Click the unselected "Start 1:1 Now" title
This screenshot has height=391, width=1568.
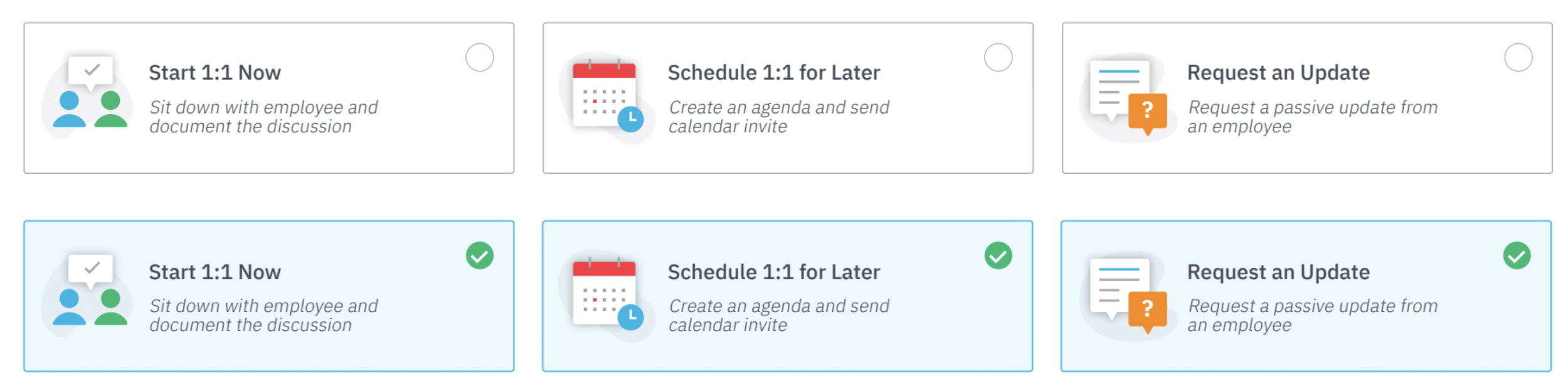[215, 73]
